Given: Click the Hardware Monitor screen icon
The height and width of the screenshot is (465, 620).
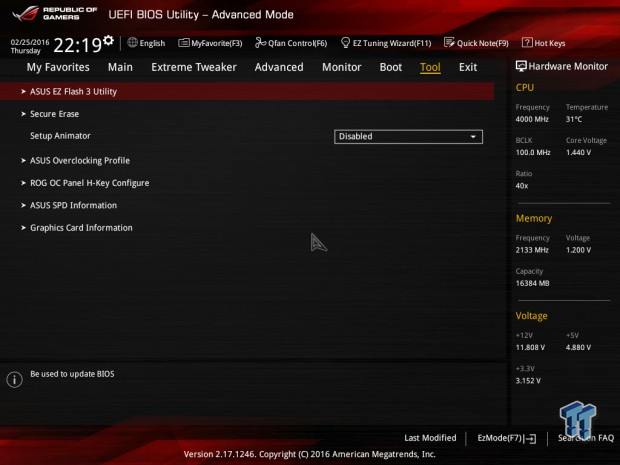Looking at the screenshot, I should click(521, 66).
